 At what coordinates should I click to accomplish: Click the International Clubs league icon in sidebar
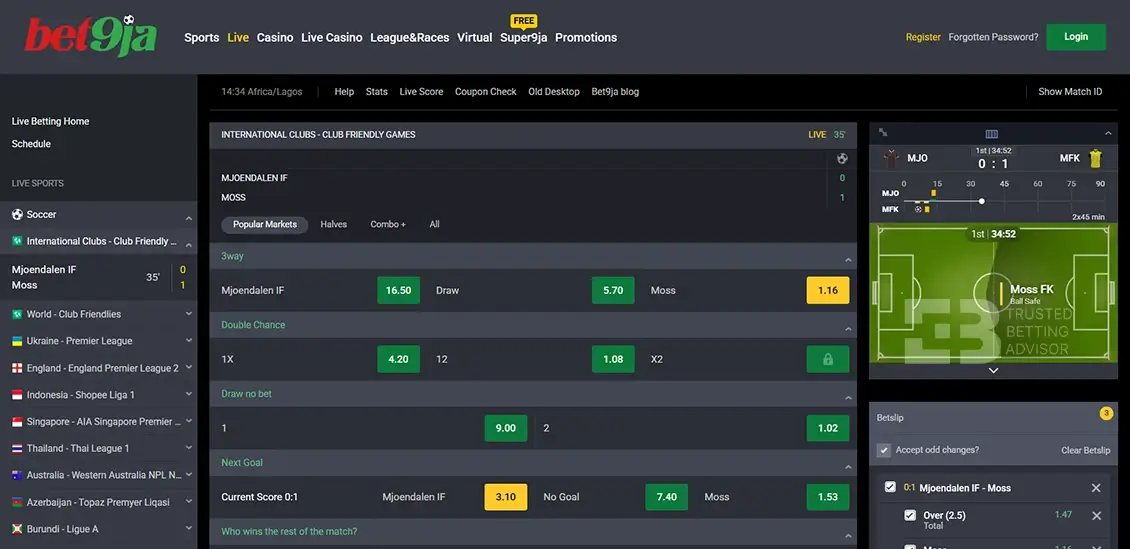coord(17,241)
